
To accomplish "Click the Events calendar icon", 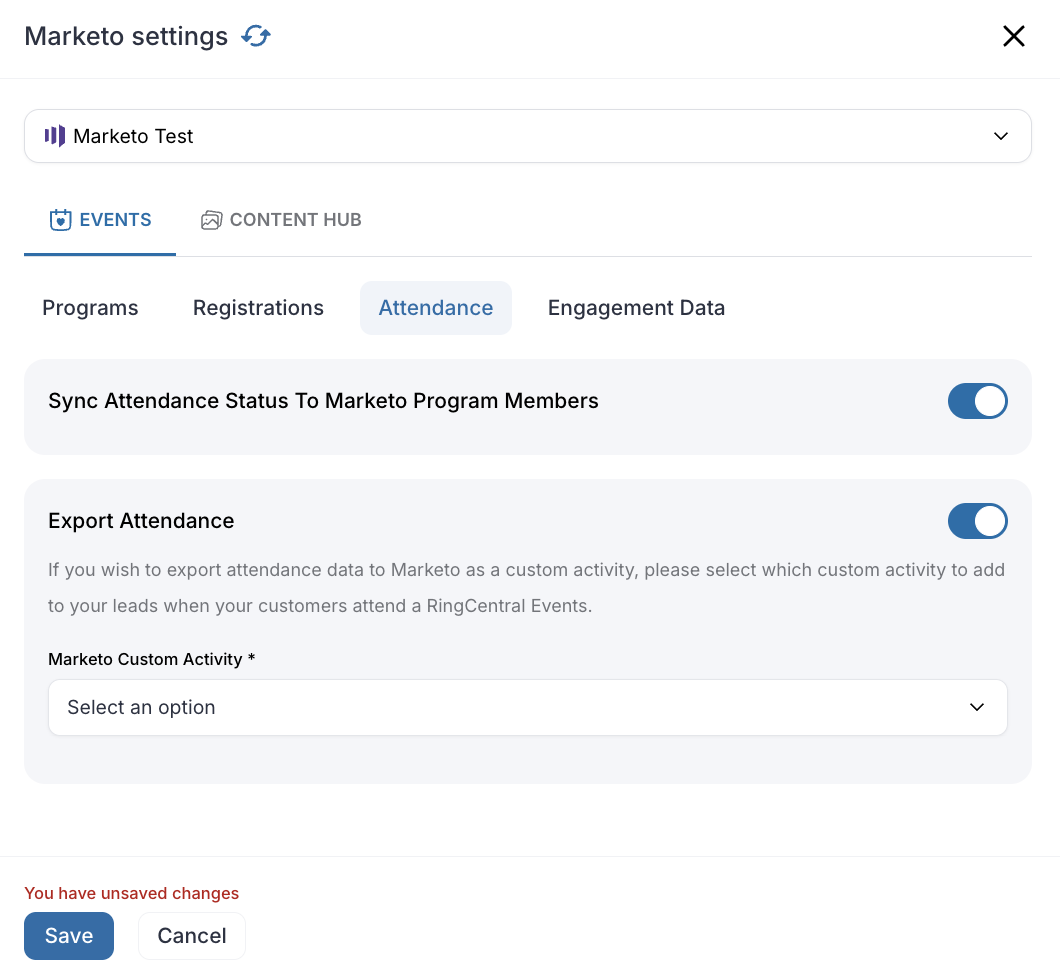I will 60,220.
